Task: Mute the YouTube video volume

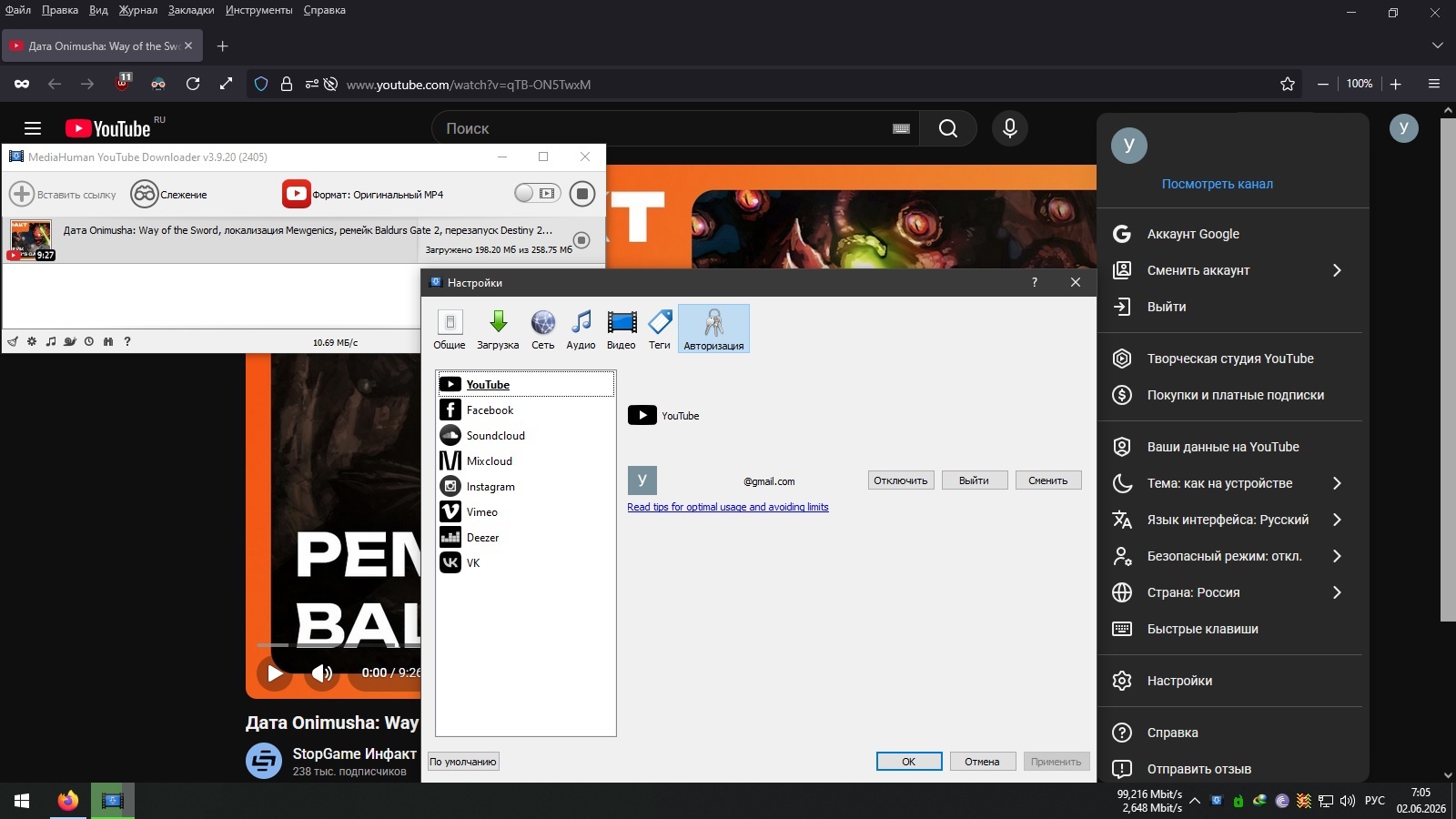Action: [x=321, y=673]
